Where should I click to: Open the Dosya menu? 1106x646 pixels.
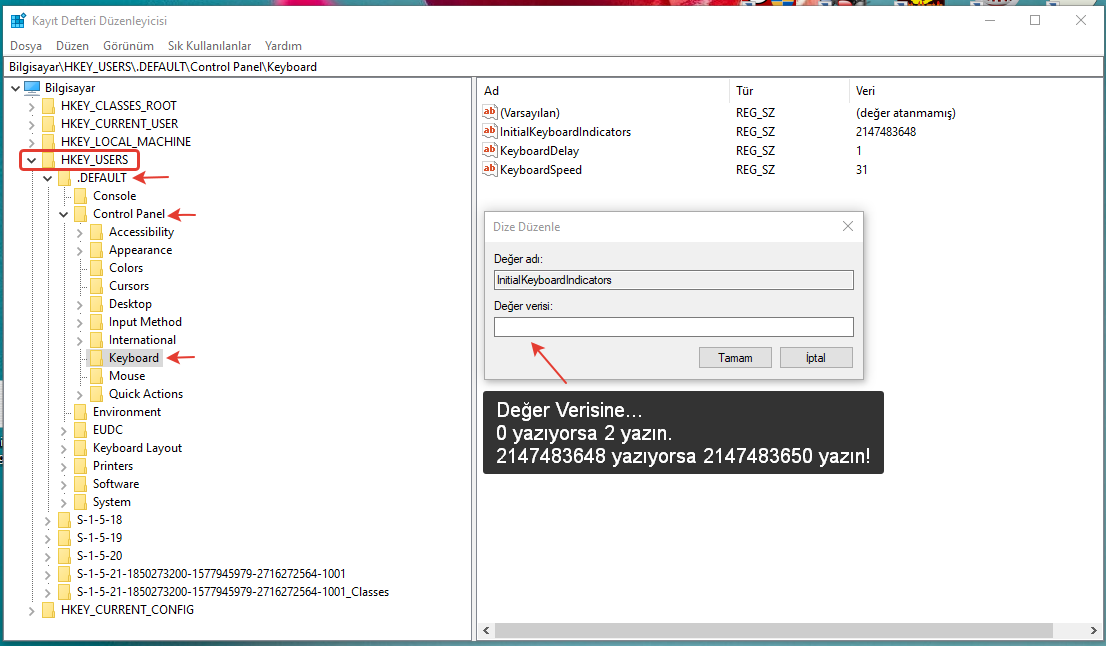point(26,46)
